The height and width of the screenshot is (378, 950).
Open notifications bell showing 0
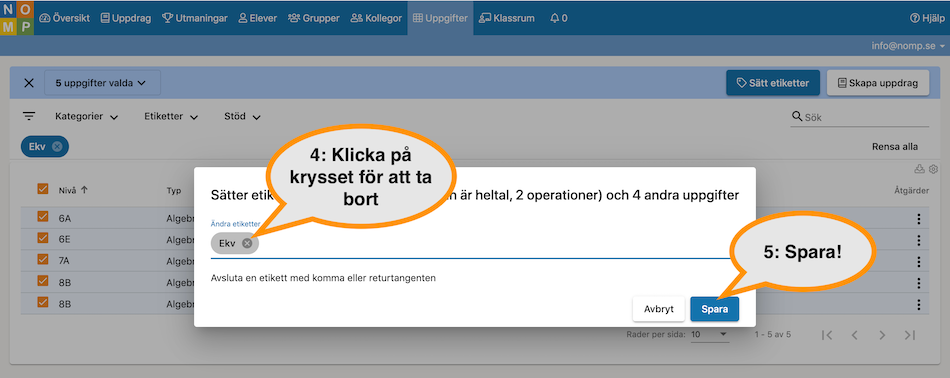pyautogui.click(x=559, y=18)
